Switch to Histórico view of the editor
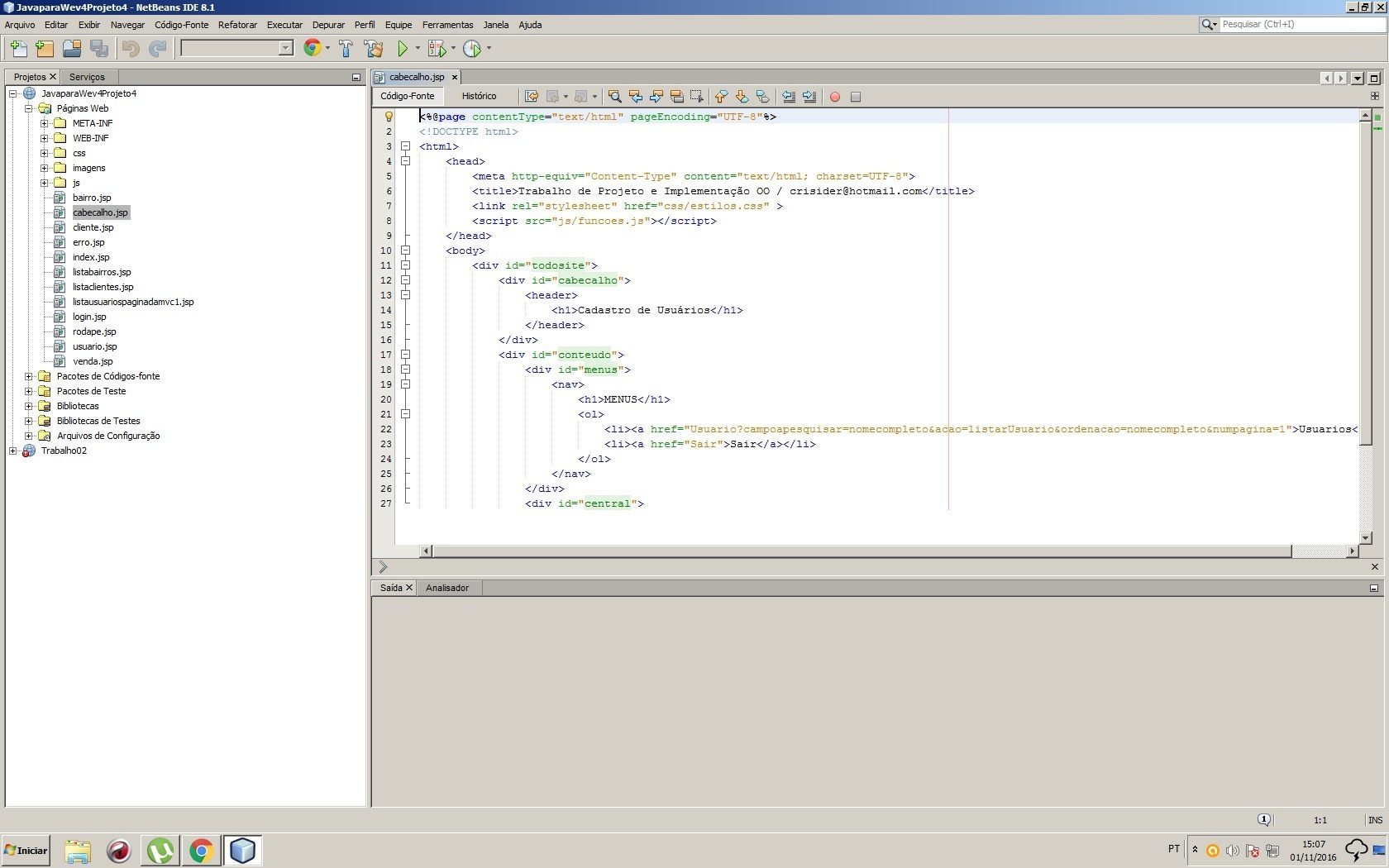Viewport: 1389px width, 868px height. pos(479,96)
